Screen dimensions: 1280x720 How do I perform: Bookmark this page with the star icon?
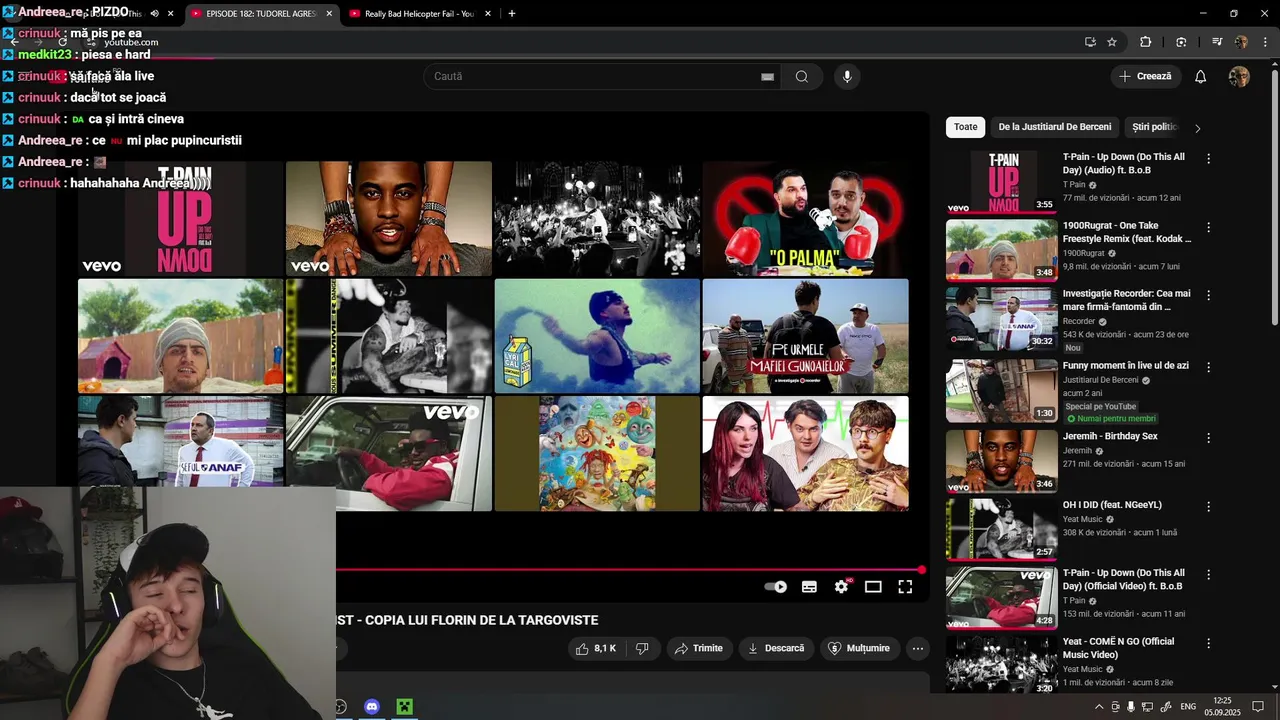[x=1112, y=42]
